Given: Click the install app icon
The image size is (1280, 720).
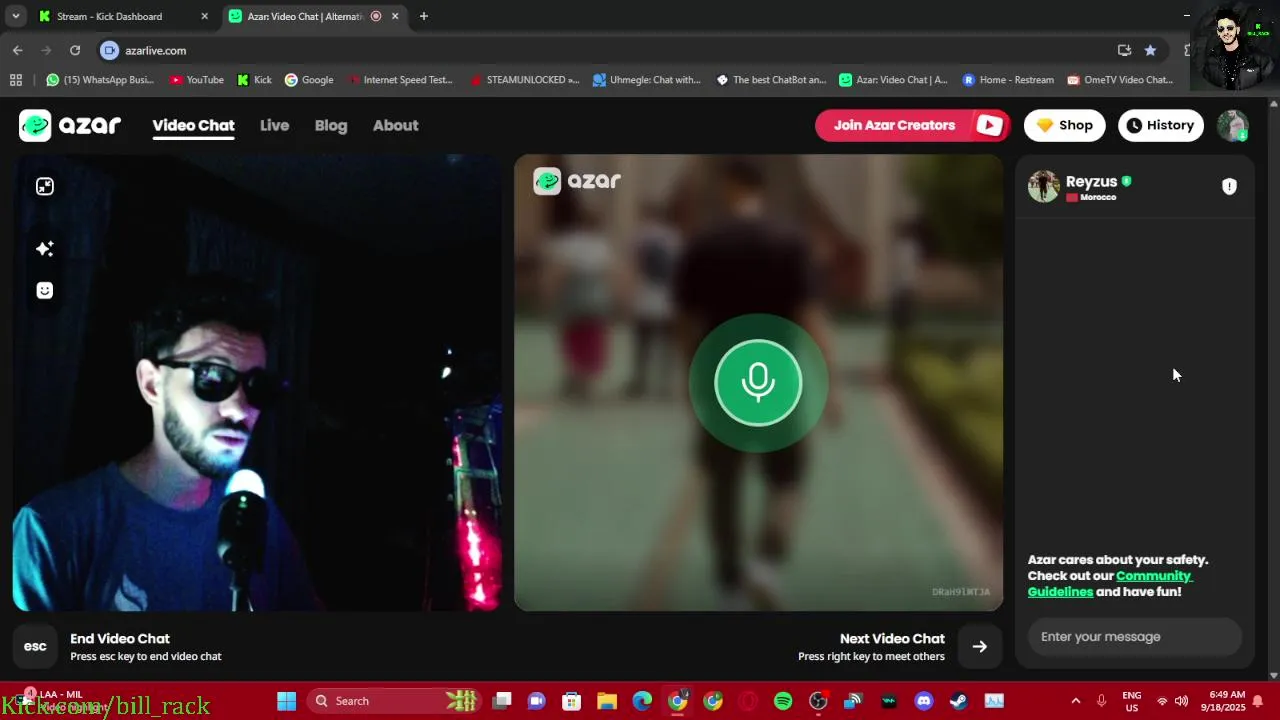Looking at the screenshot, I should coord(1124,50).
